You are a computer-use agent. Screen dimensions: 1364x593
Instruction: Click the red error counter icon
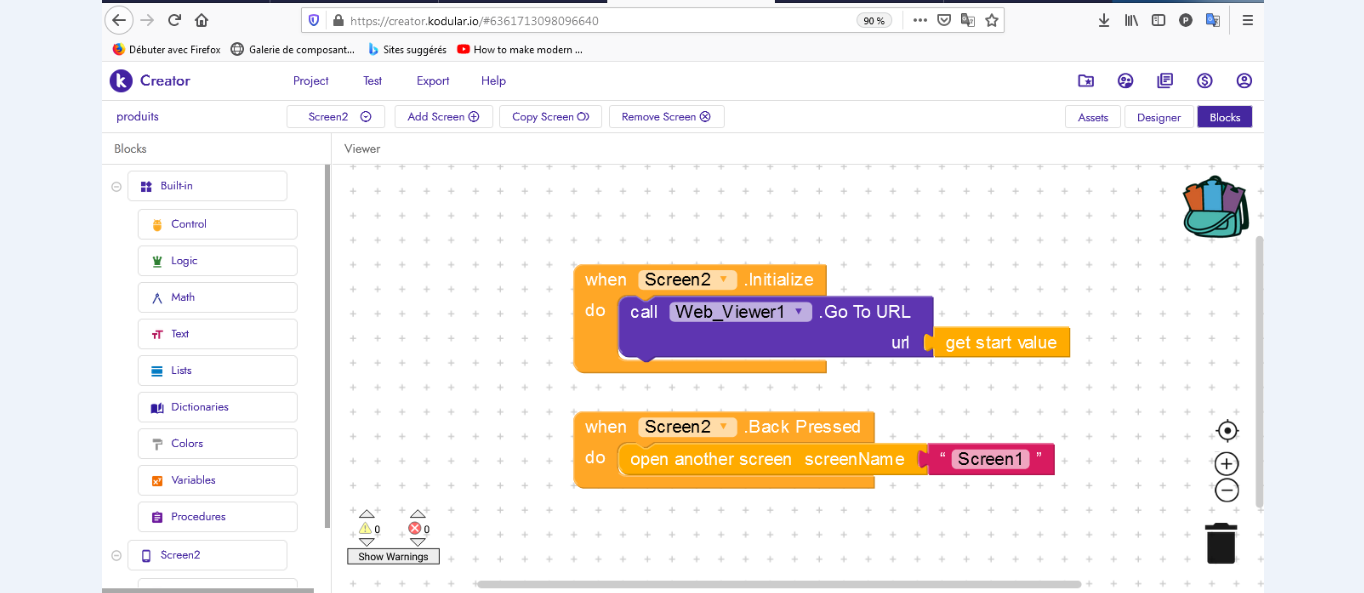[x=414, y=529]
